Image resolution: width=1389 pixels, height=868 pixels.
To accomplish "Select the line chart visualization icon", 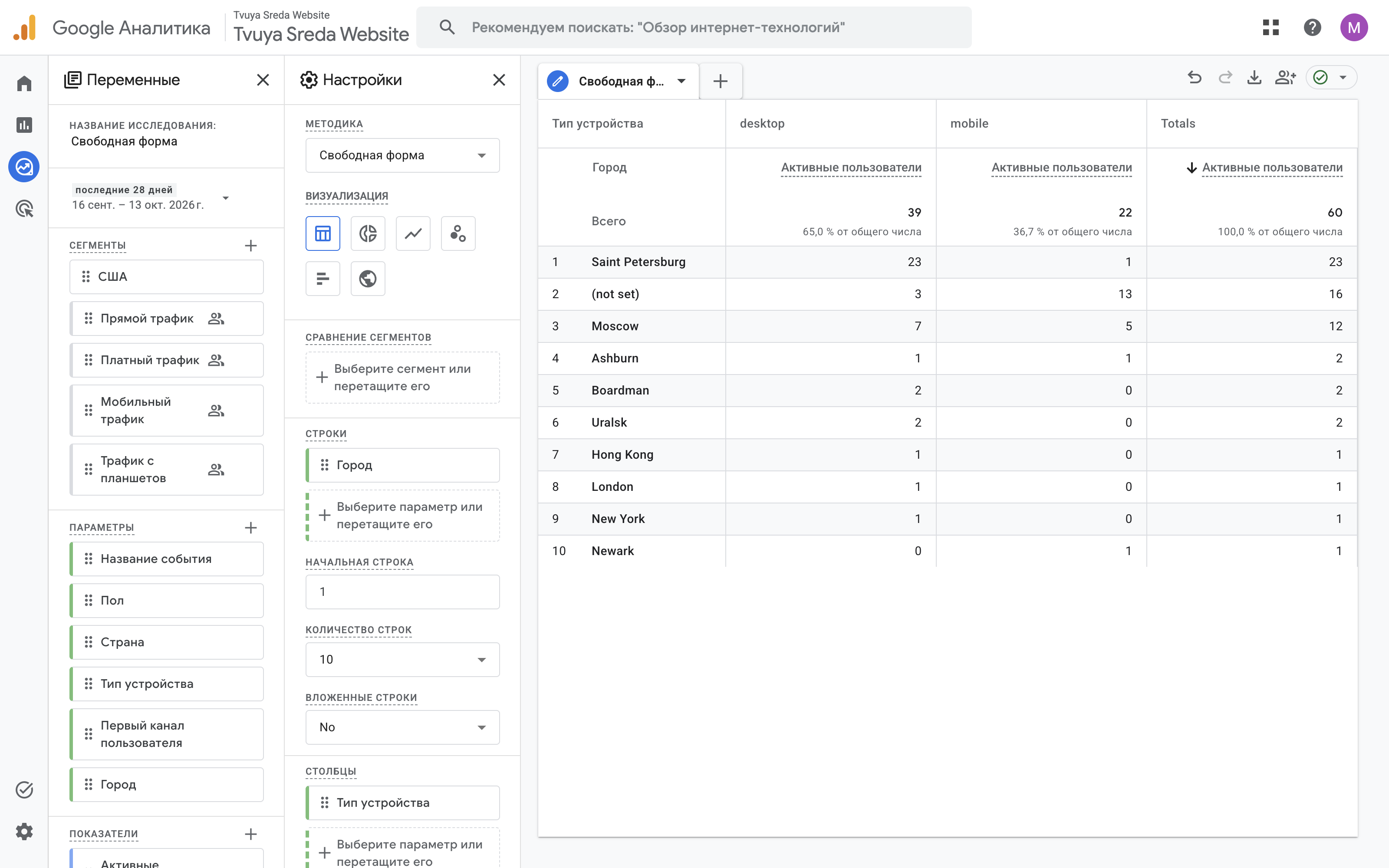I will pyautogui.click(x=413, y=233).
